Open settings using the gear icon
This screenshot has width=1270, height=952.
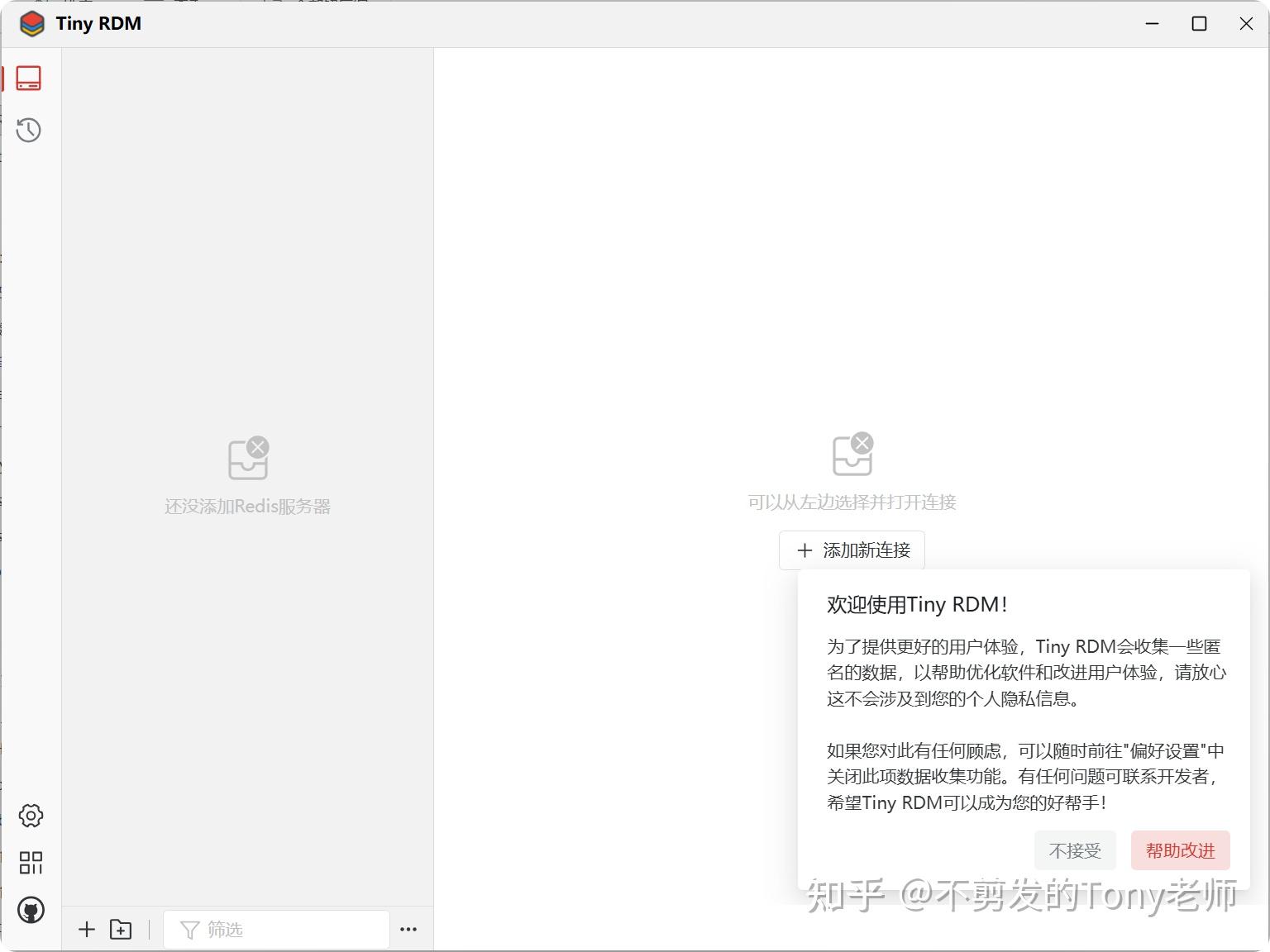[31, 816]
